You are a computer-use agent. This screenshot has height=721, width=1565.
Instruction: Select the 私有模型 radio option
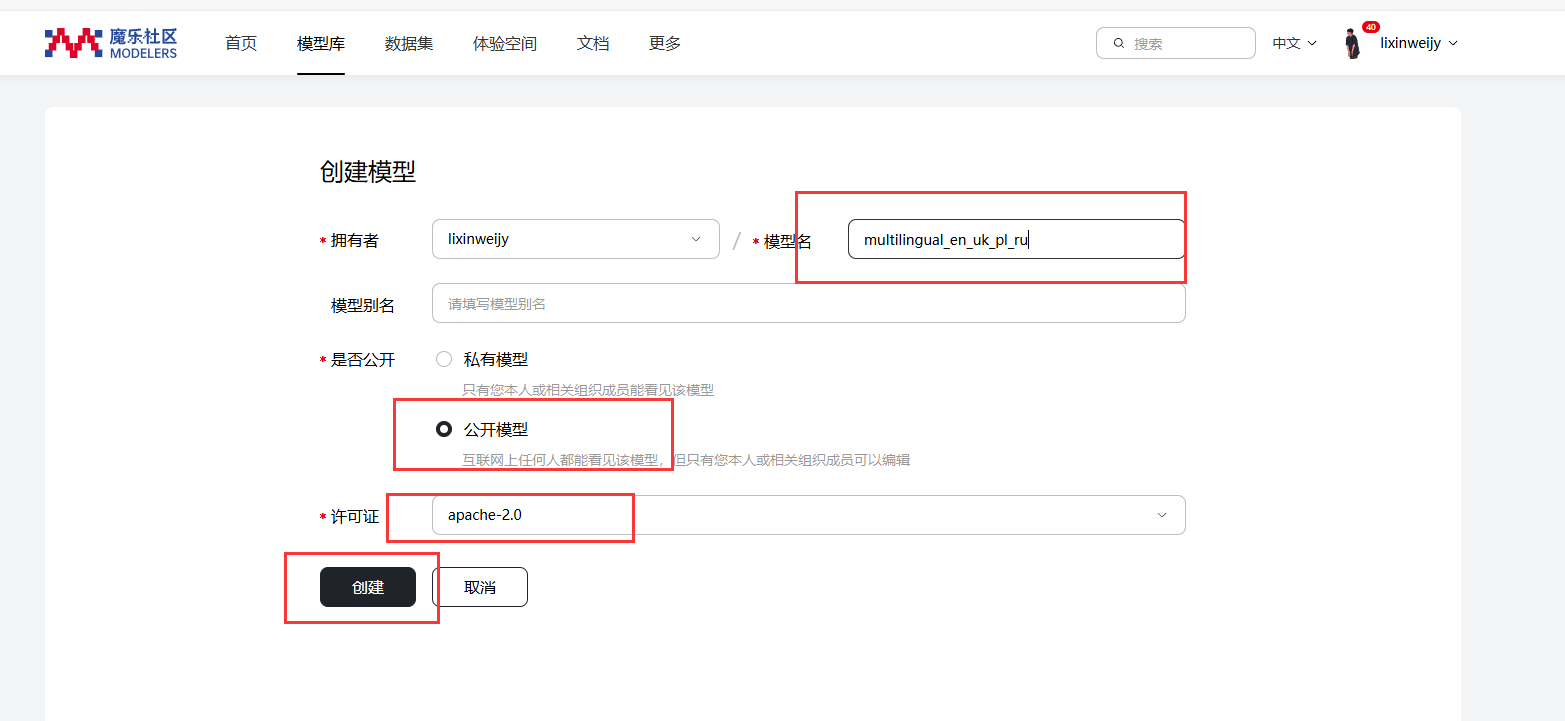click(x=444, y=360)
